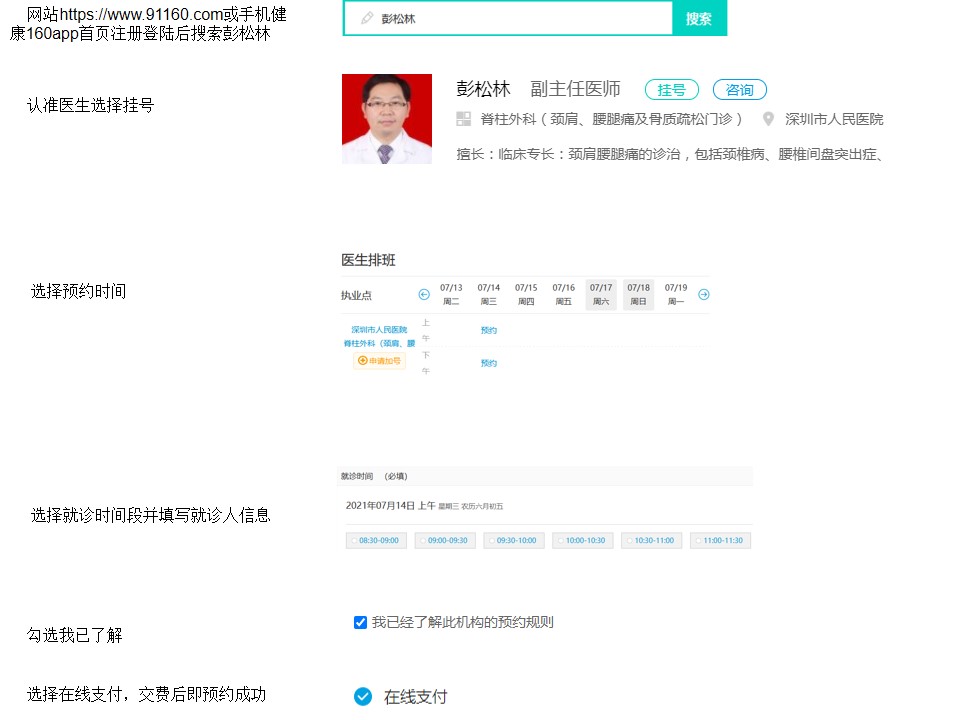The width and height of the screenshot is (960, 720).
Task: Click the 挂号 registration button
Action: (x=672, y=90)
